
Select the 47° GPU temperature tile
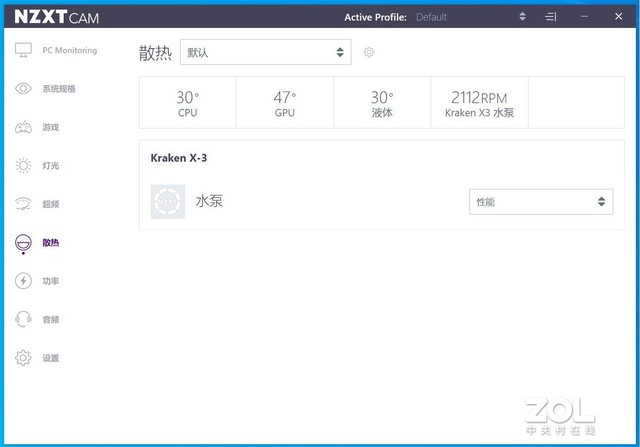285,102
